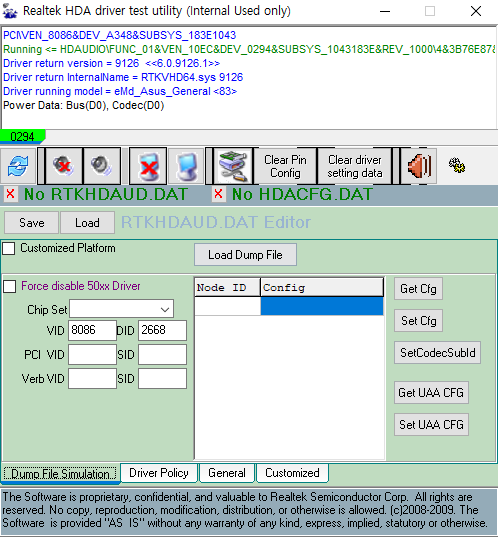Image resolution: width=498 pixels, height=537 pixels.
Task: Click the 'Driver running model = eMd_Asus_General' line
Action: click(x=120, y=91)
